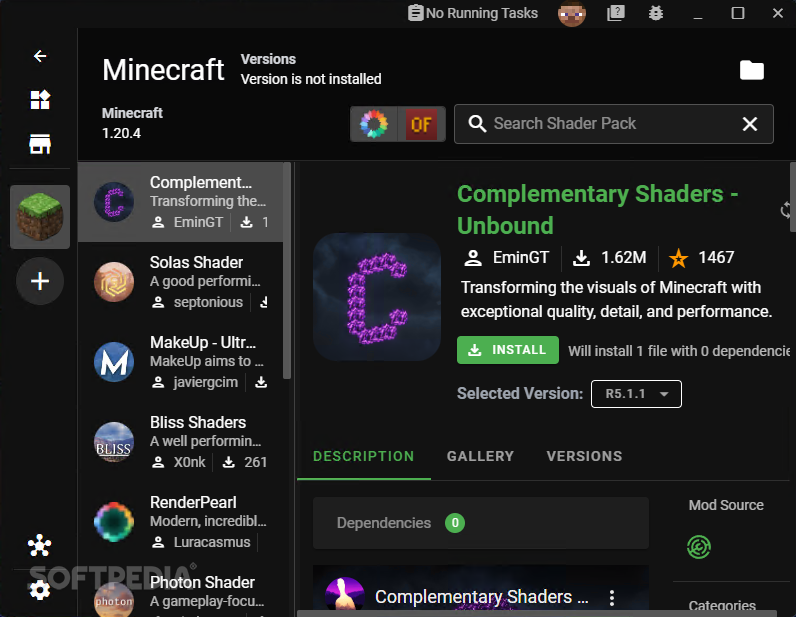796x617 pixels.
Task: Click the bottom horizontal scrollbar
Action: click(537, 613)
